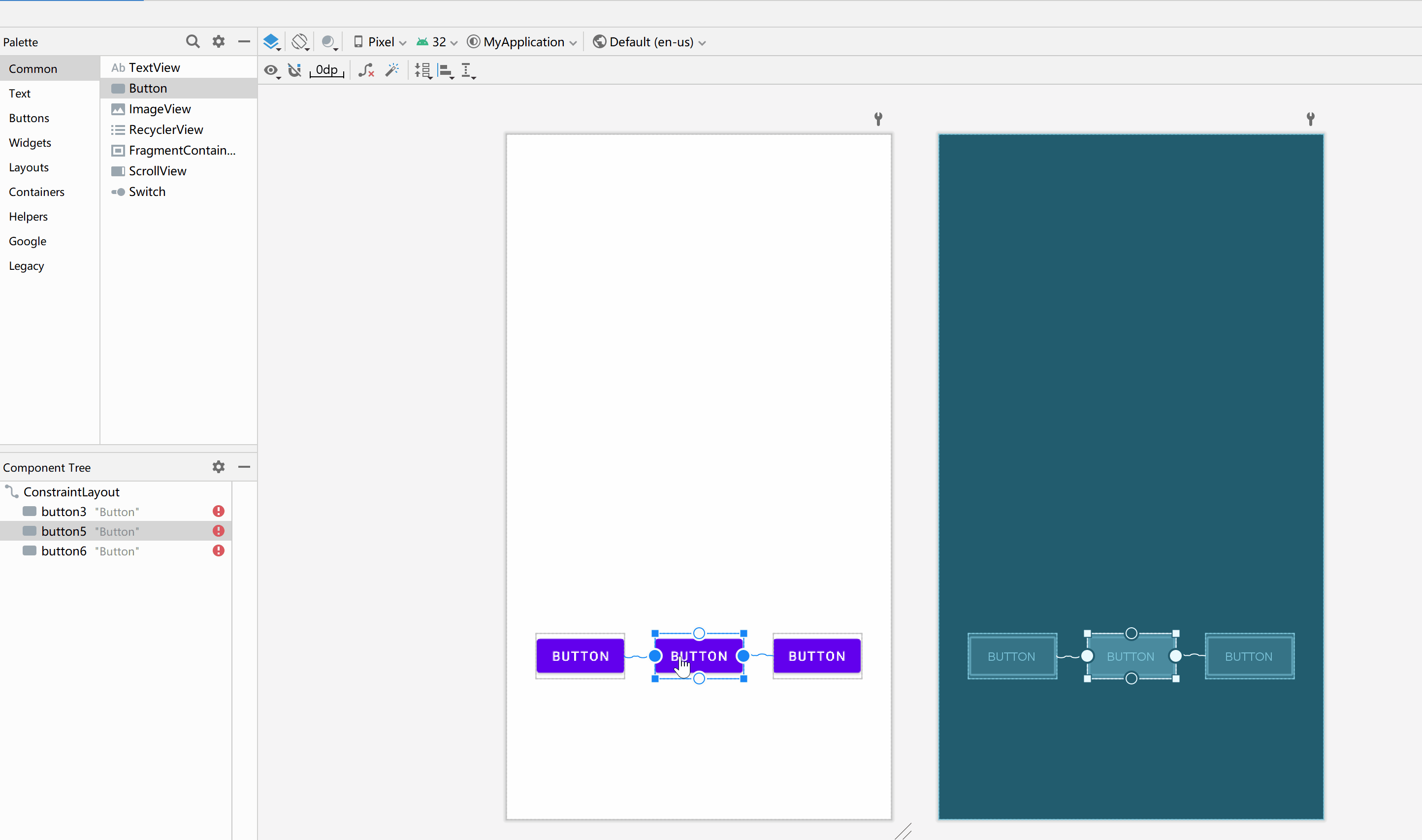This screenshot has width=1422, height=840.
Task: Click the Infer Constraints magic wand
Action: point(392,70)
